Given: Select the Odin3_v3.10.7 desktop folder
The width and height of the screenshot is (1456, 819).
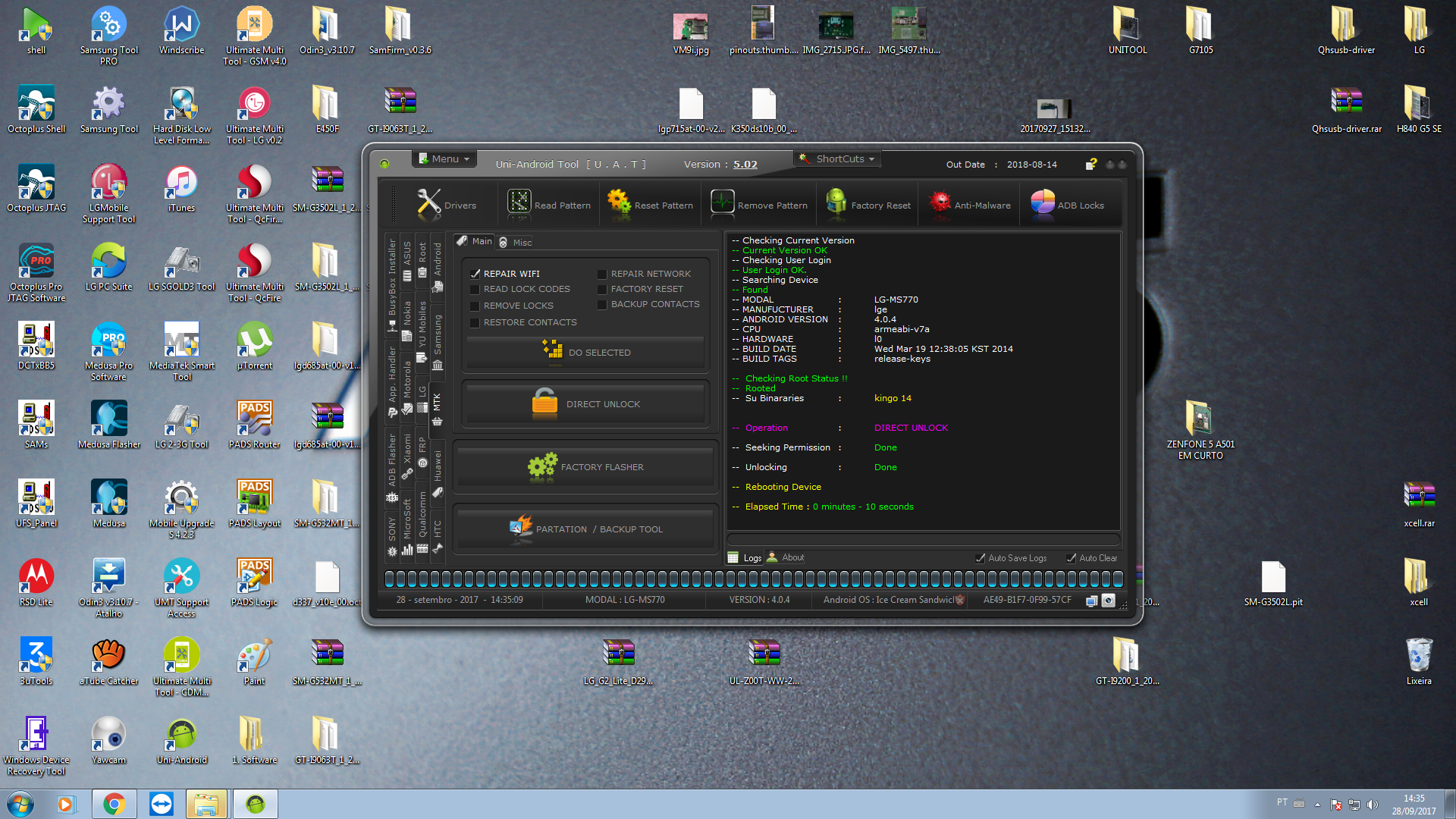Looking at the screenshot, I should click(327, 32).
